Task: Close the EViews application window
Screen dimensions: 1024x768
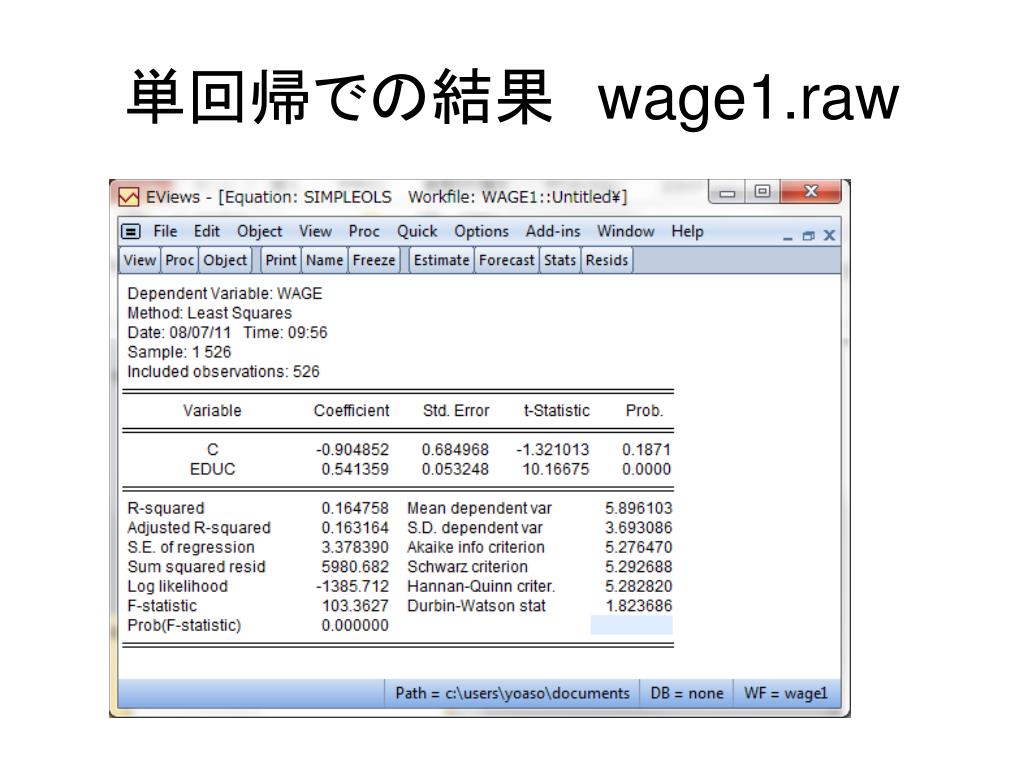Action: tap(810, 191)
